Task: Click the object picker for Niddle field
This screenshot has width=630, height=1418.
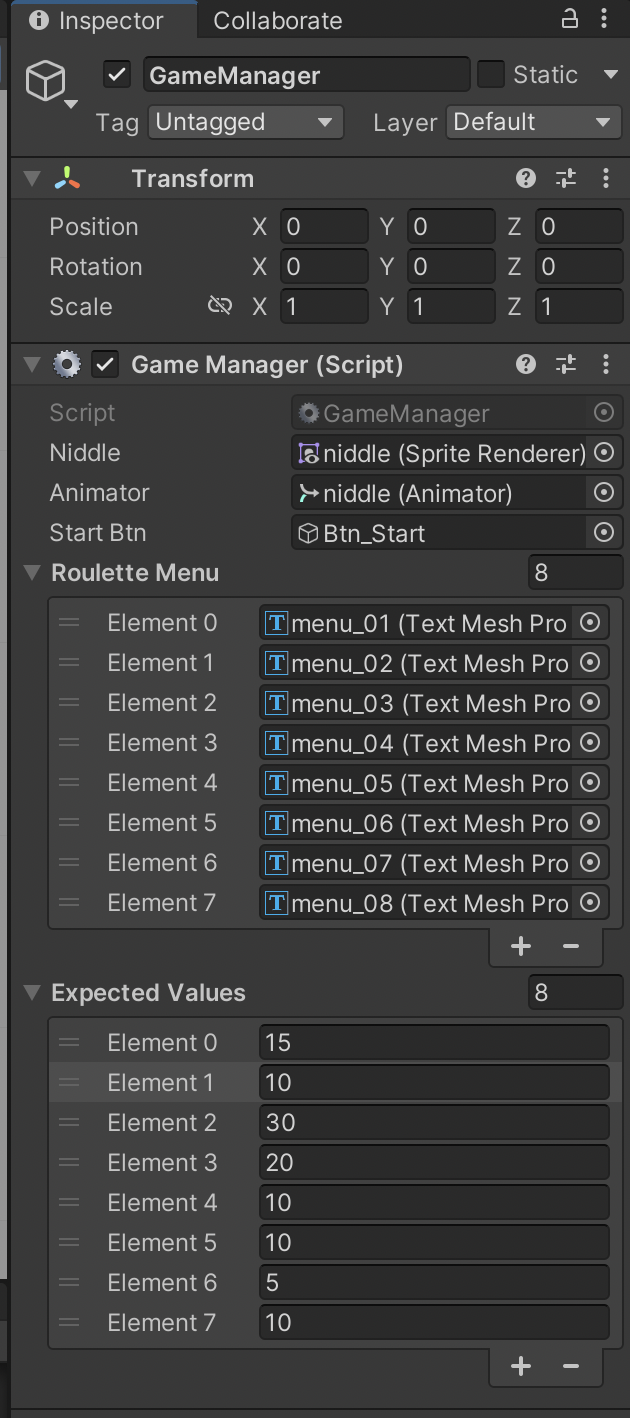Action: point(604,453)
